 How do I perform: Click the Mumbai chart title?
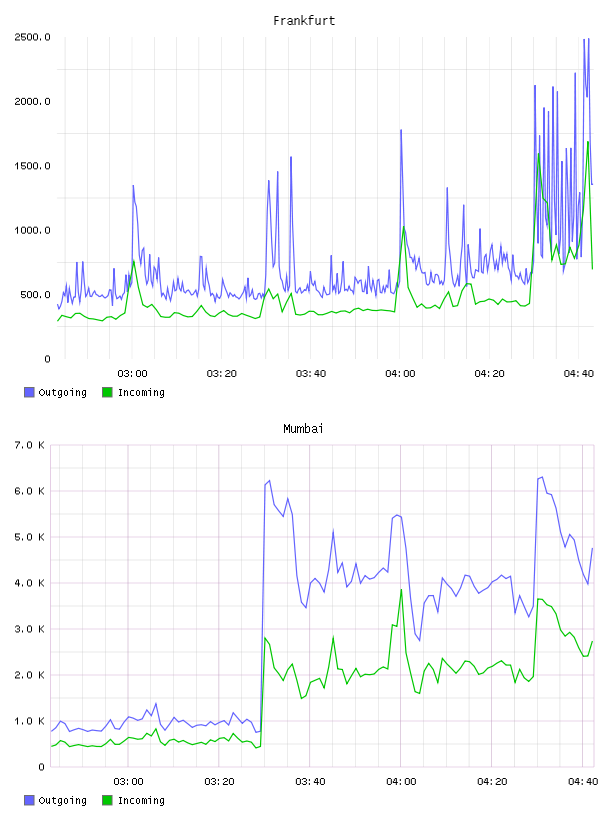(303, 429)
